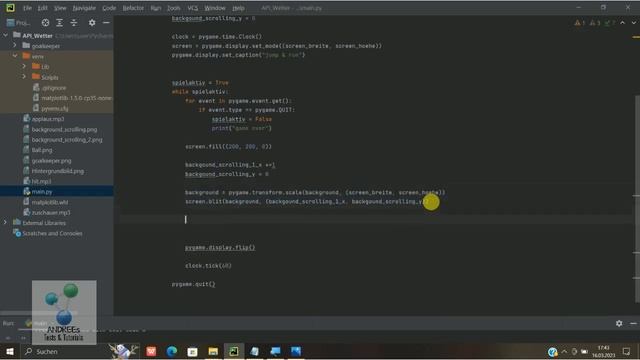This screenshot has width=640, height=360.
Task: Open the Project view selector dropdown
Action: tap(18, 23)
